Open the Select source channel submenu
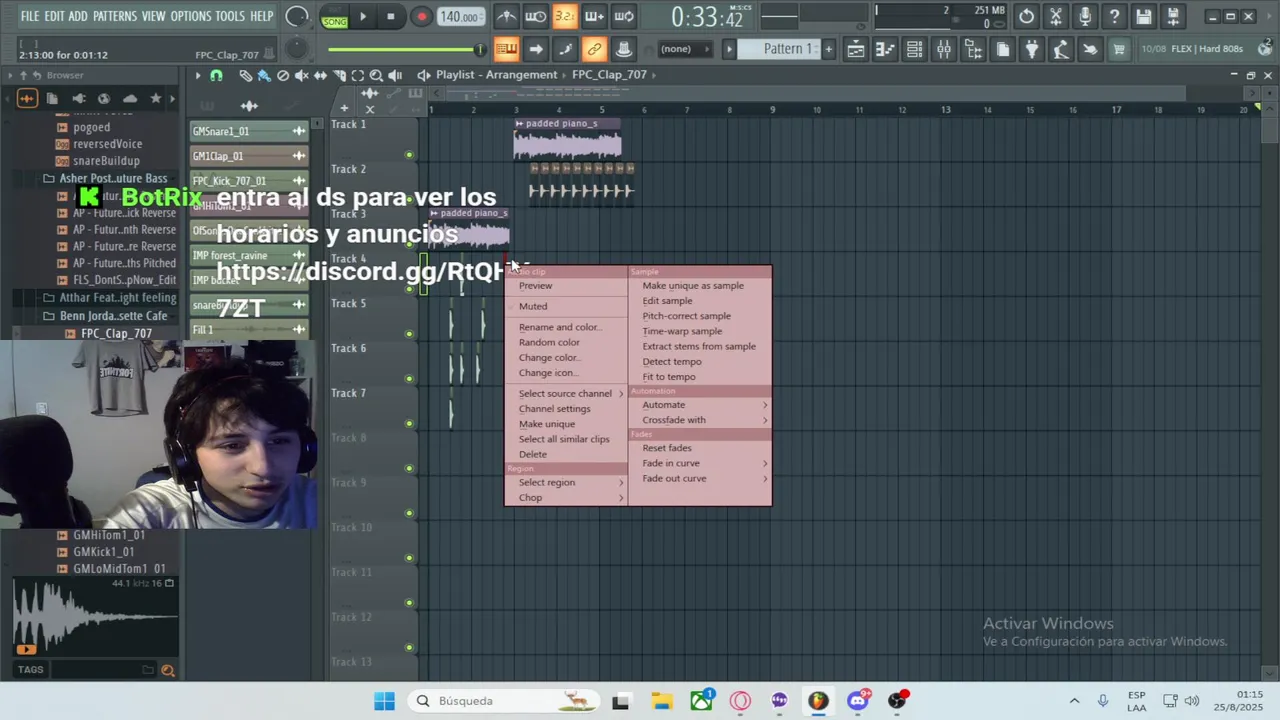The image size is (1280, 720). point(568,394)
